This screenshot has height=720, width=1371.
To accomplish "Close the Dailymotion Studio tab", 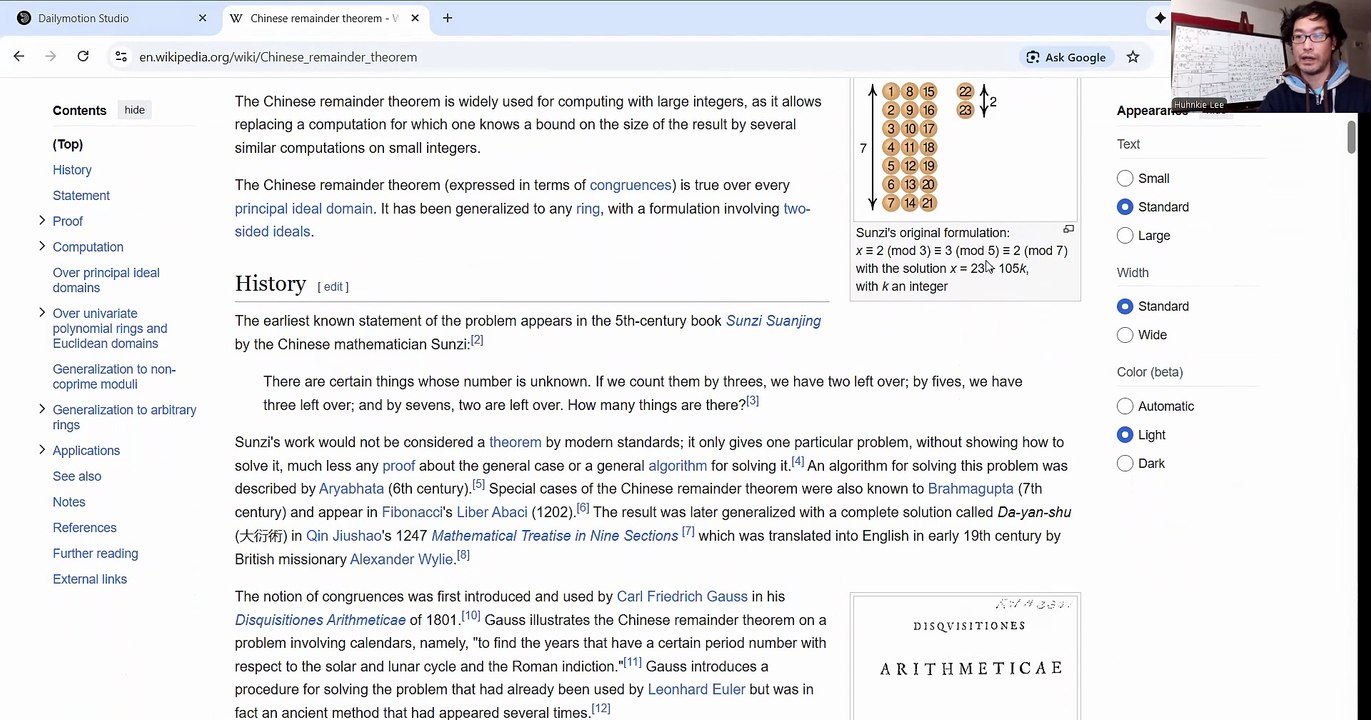I will (202, 18).
